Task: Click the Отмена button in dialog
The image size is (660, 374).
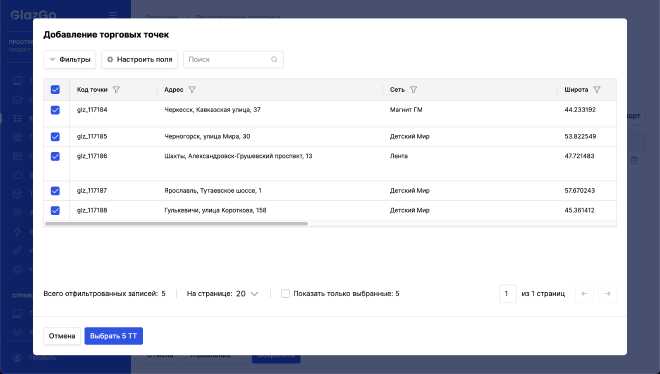Action: [x=62, y=336]
